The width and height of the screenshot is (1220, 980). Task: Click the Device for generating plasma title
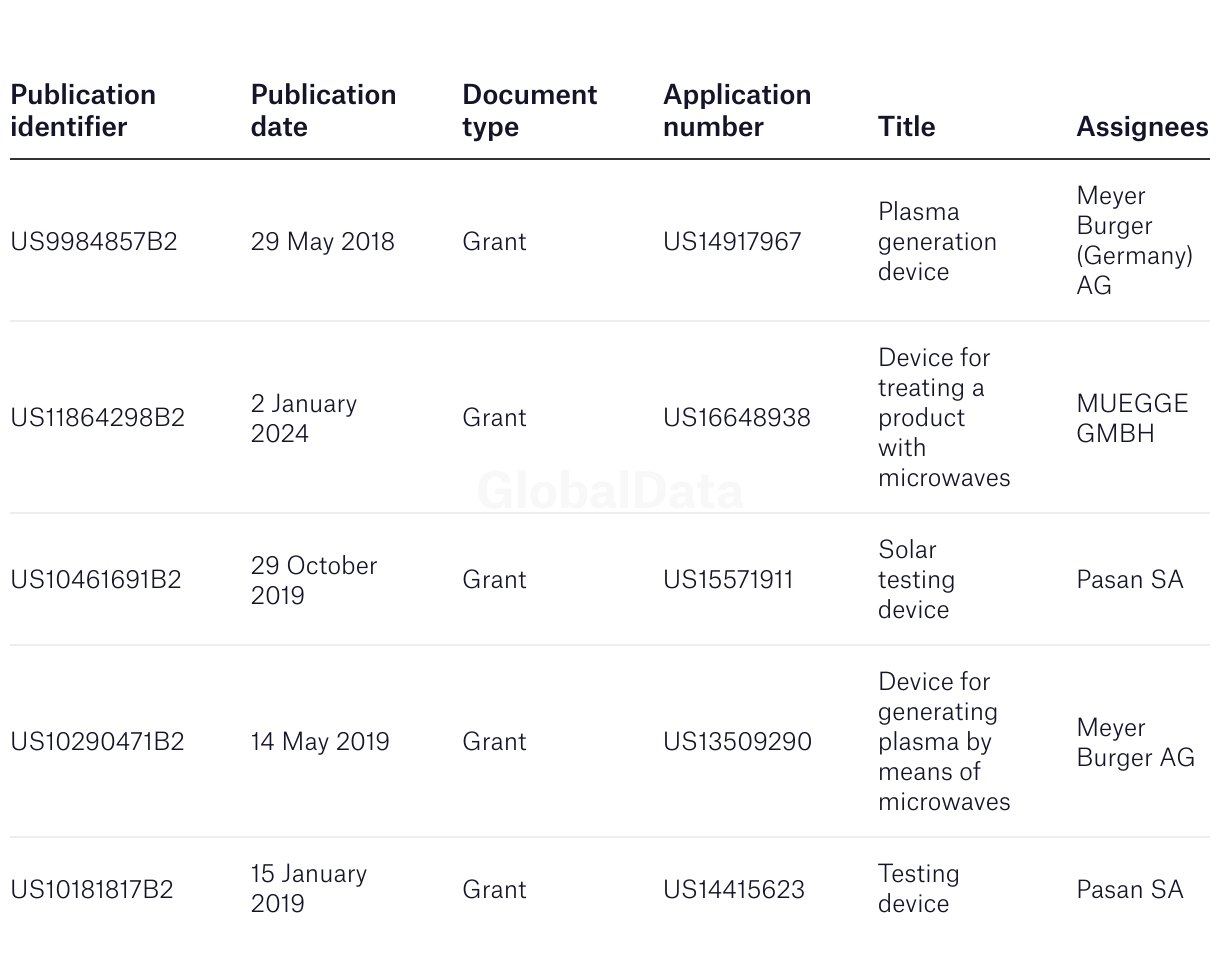[944, 741]
